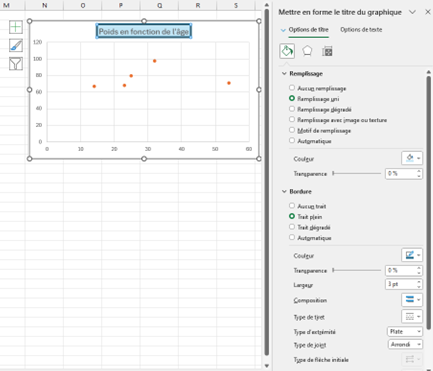Viewport: 433px width, 371px height.
Task: Click column header O
Action: point(83,5)
